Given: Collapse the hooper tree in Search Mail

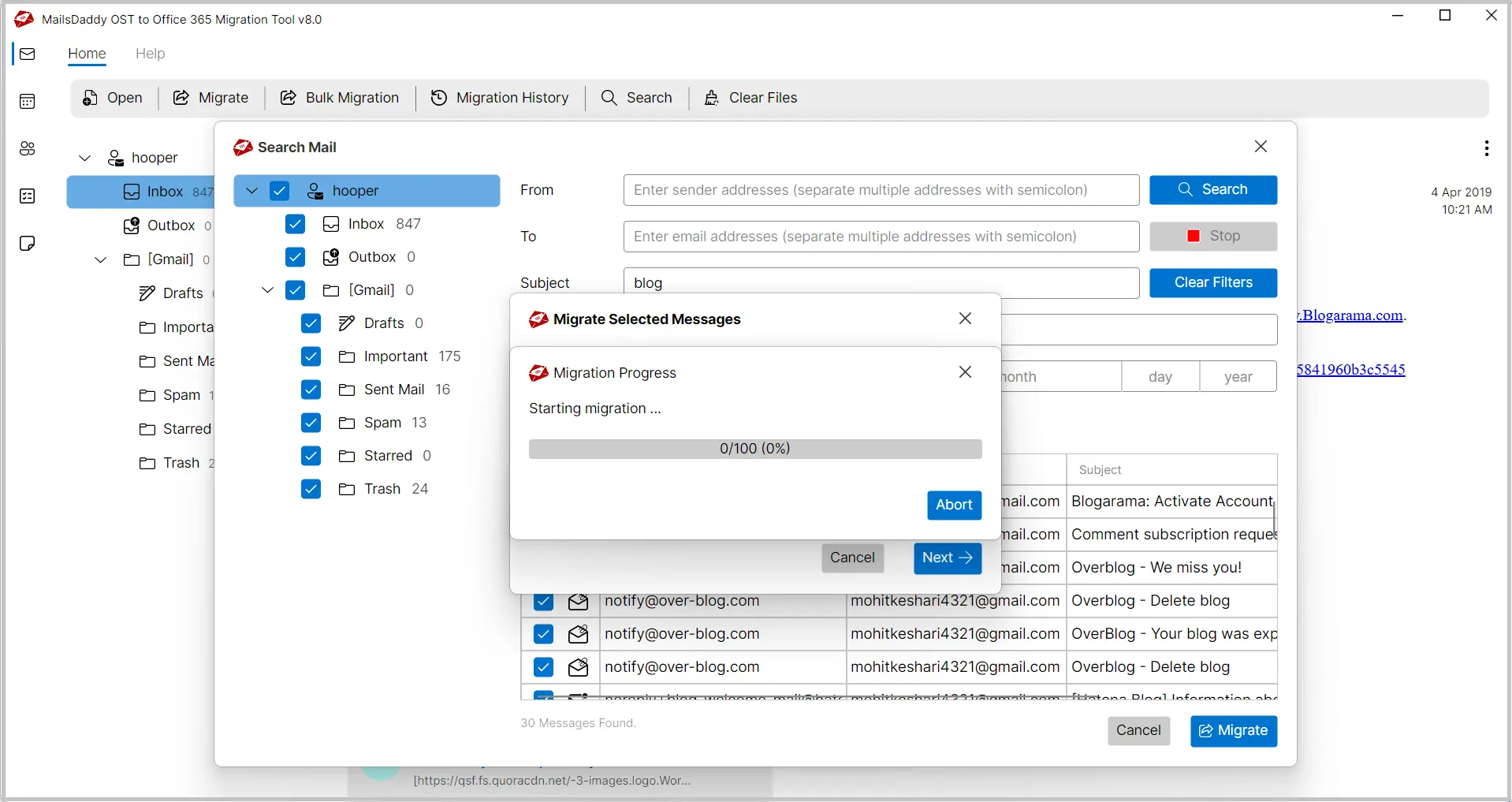Looking at the screenshot, I should (x=252, y=191).
